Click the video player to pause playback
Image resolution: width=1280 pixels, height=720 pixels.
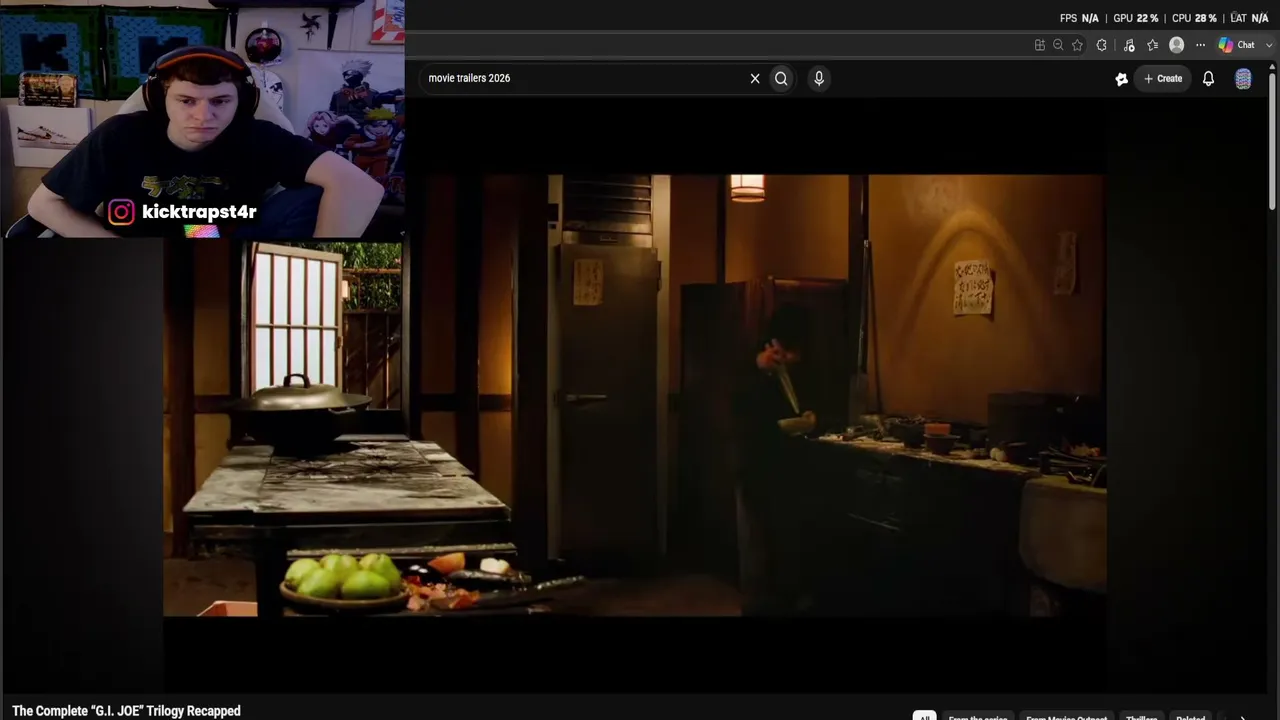click(x=635, y=395)
